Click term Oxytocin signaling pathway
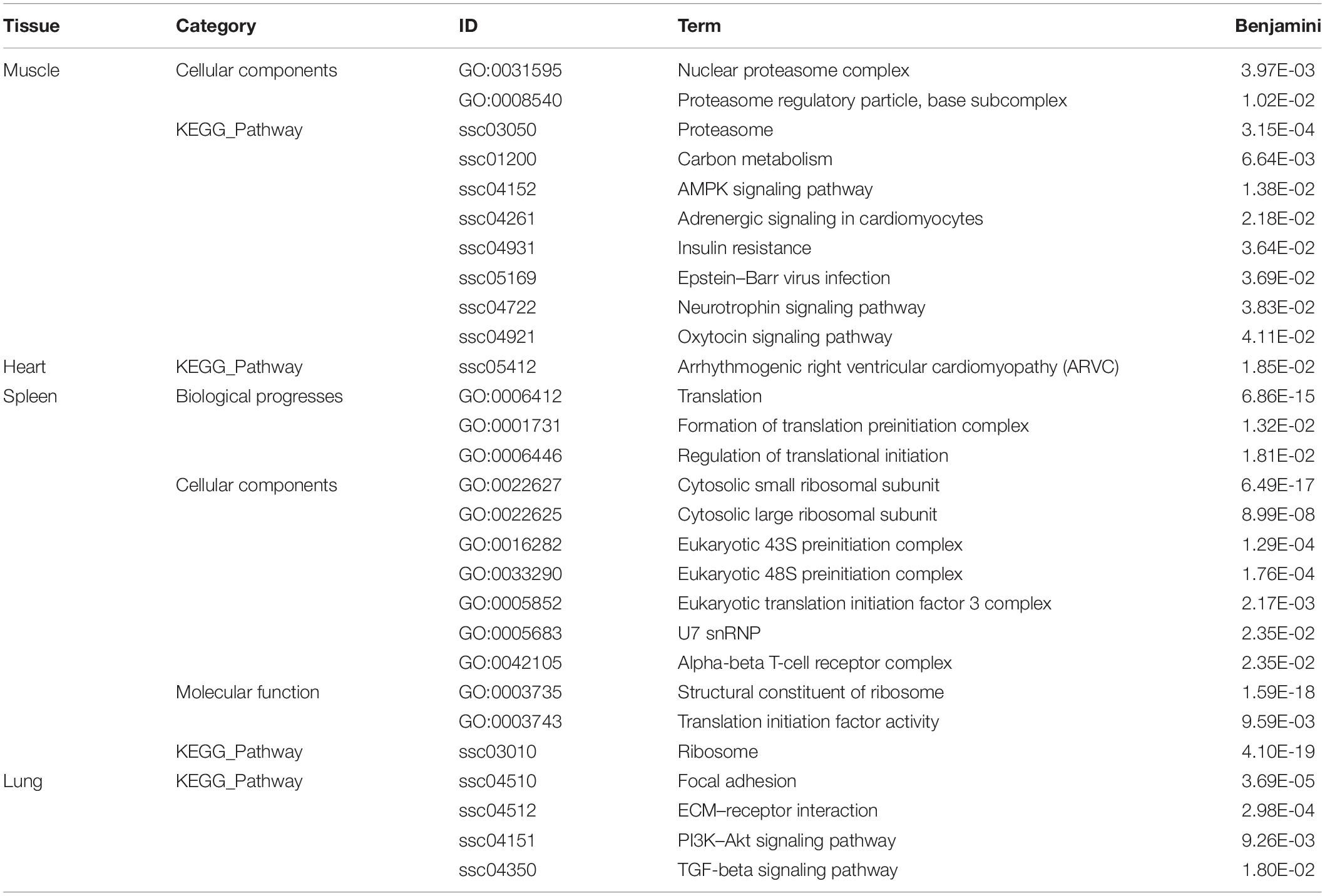This screenshot has width=1325, height=896. tap(785, 337)
